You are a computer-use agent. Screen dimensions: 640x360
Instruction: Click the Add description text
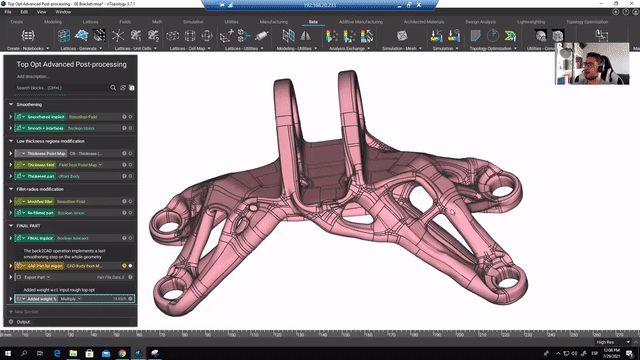coord(33,76)
